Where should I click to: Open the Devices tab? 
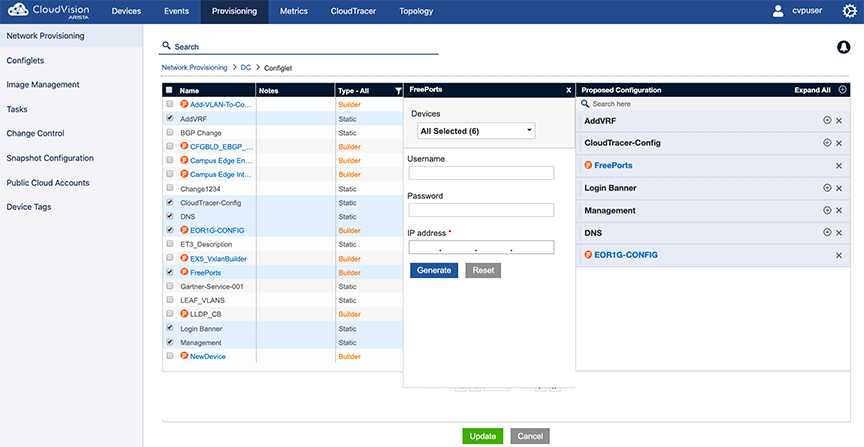coord(126,11)
